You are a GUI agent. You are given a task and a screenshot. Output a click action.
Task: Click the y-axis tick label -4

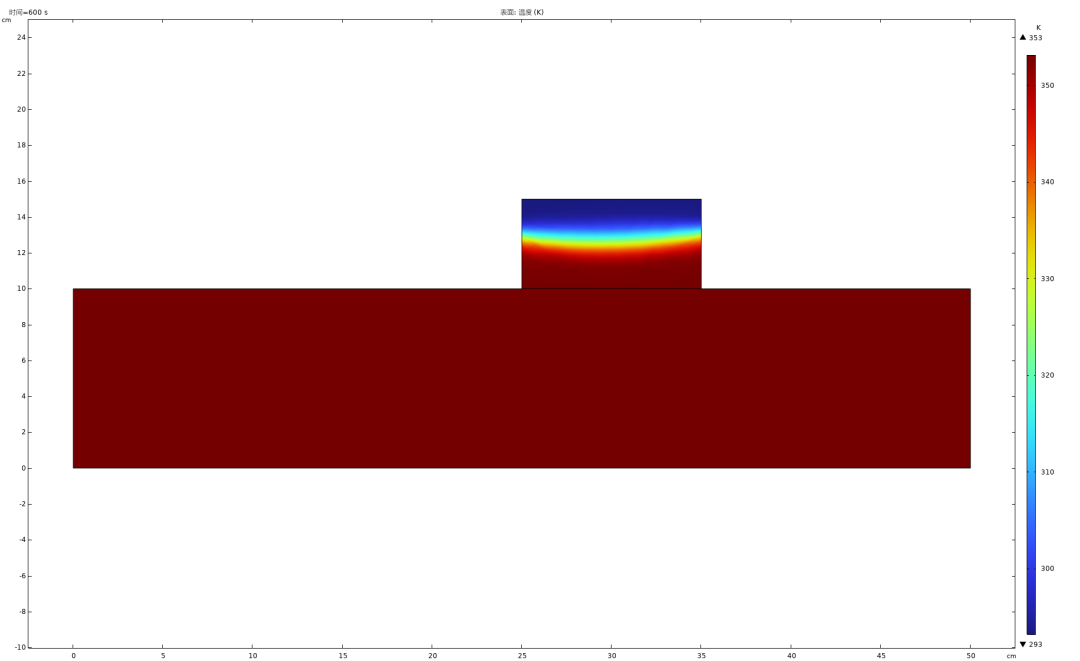coord(22,540)
